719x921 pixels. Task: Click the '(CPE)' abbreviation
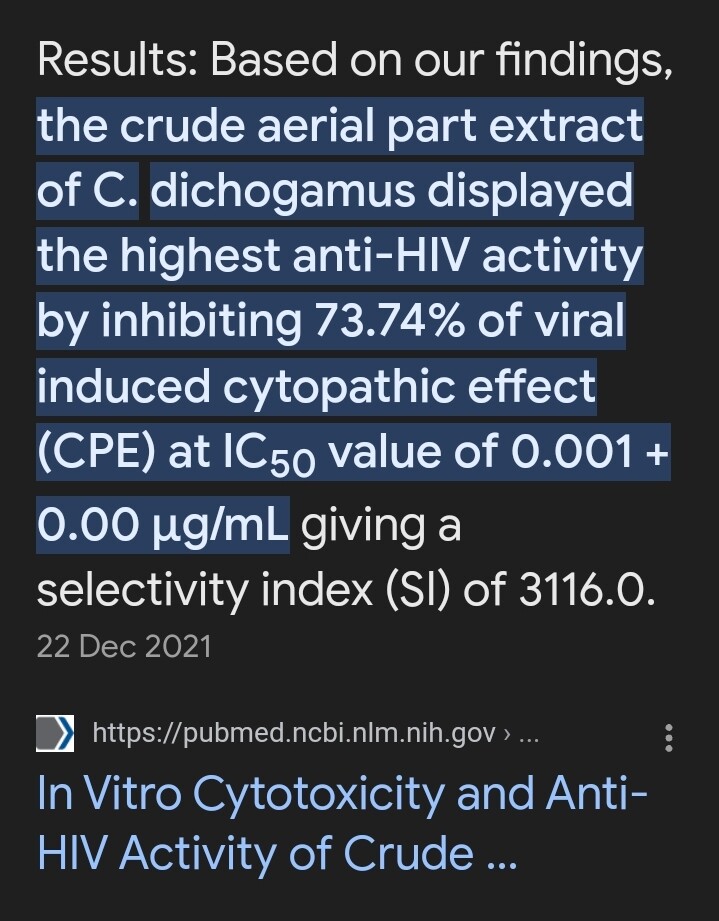pyautogui.click(x=95, y=453)
